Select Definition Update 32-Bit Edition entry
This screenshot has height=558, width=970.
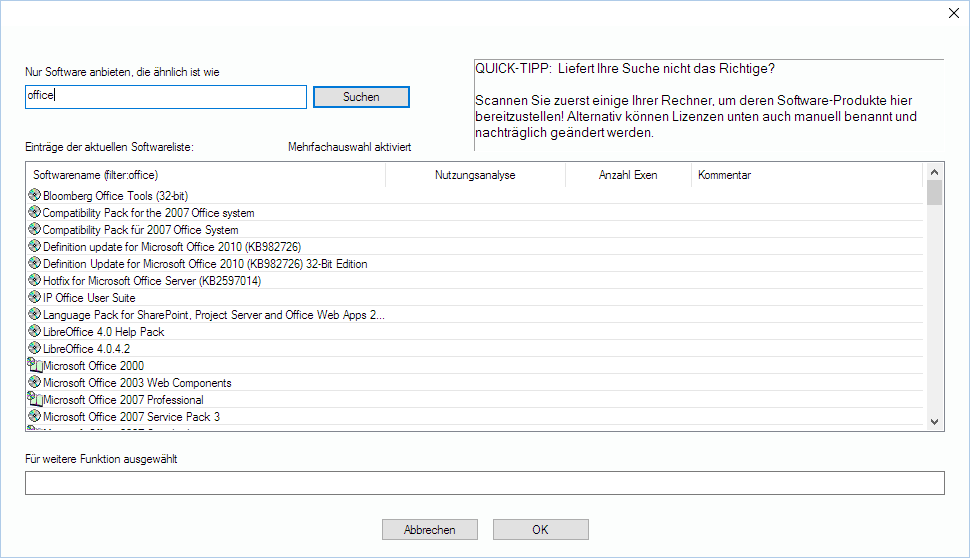pos(205,264)
